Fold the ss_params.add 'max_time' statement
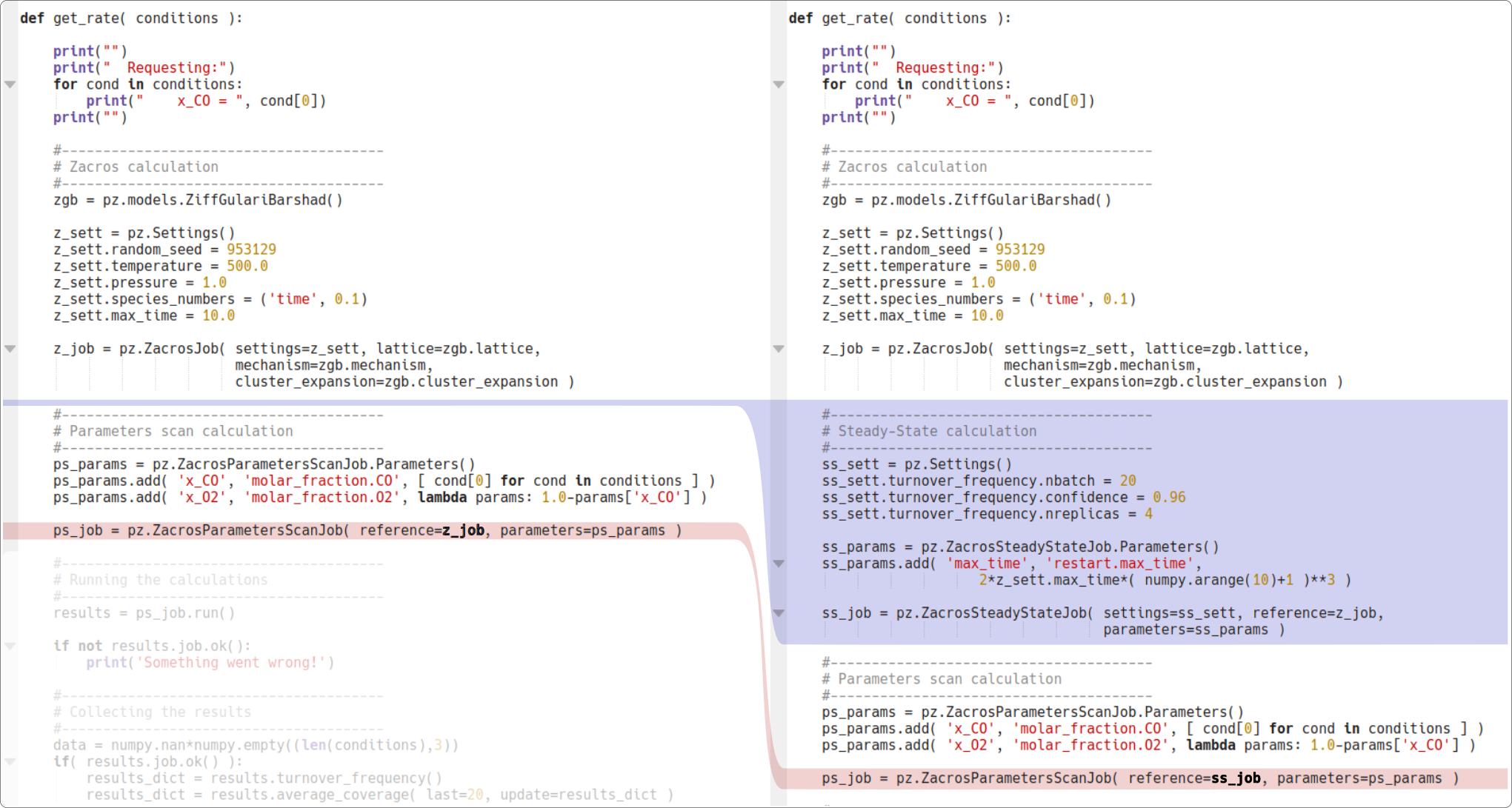Viewport: 1512px width, 808px height. pos(779,564)
